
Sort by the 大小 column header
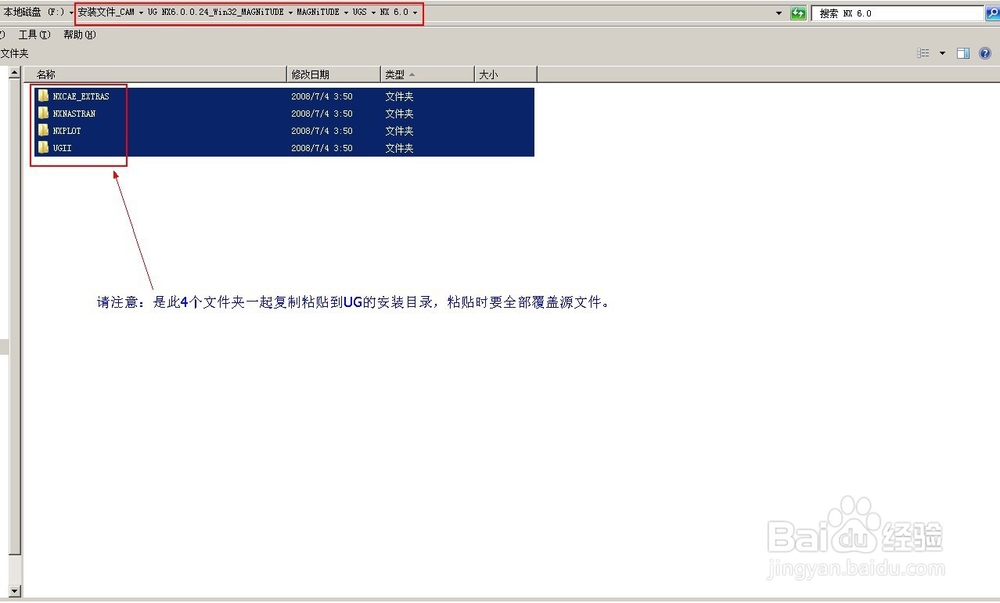[506, 75]
